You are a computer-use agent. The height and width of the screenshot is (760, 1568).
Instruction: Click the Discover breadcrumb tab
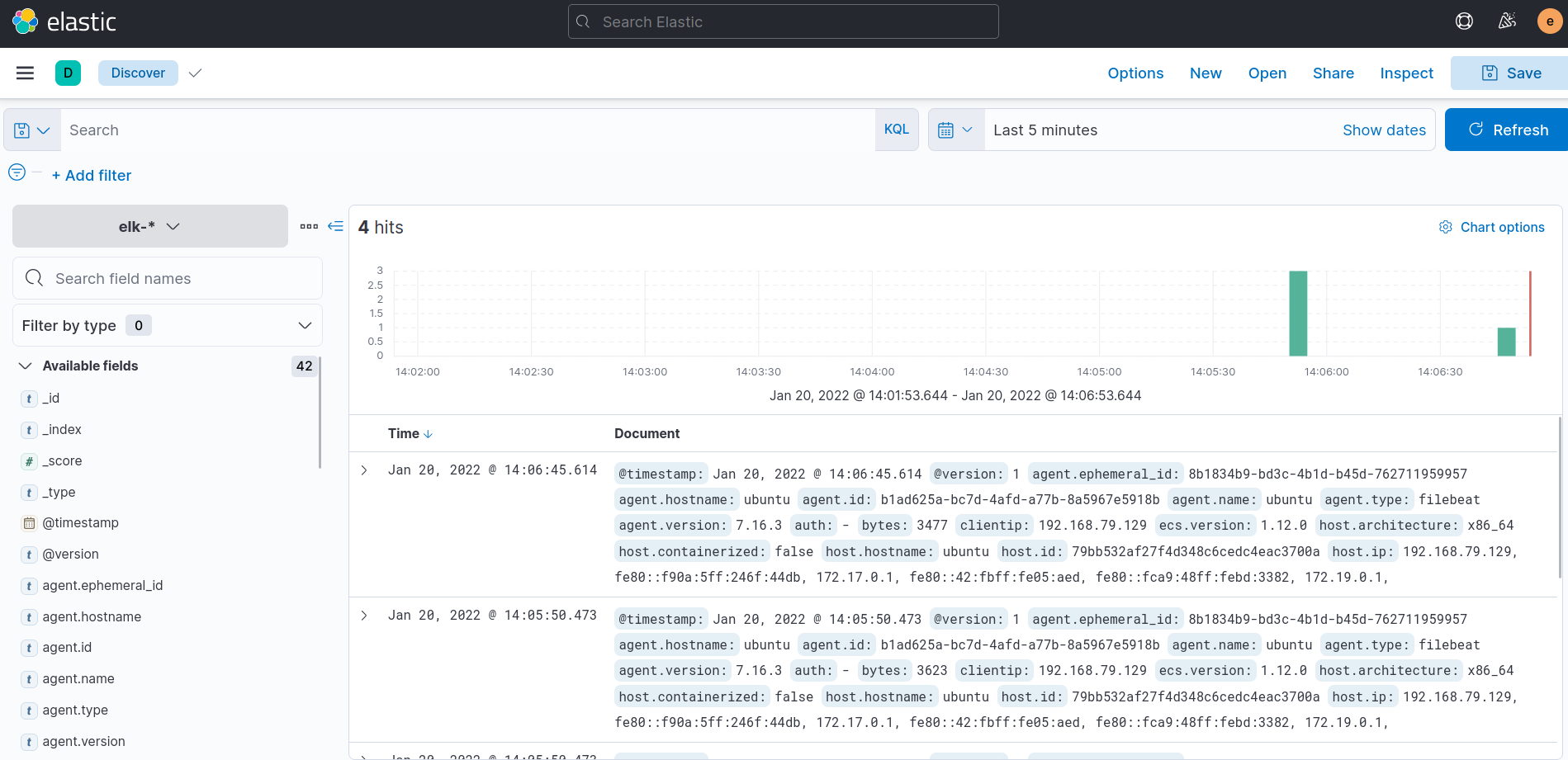[x=138, y=73]
